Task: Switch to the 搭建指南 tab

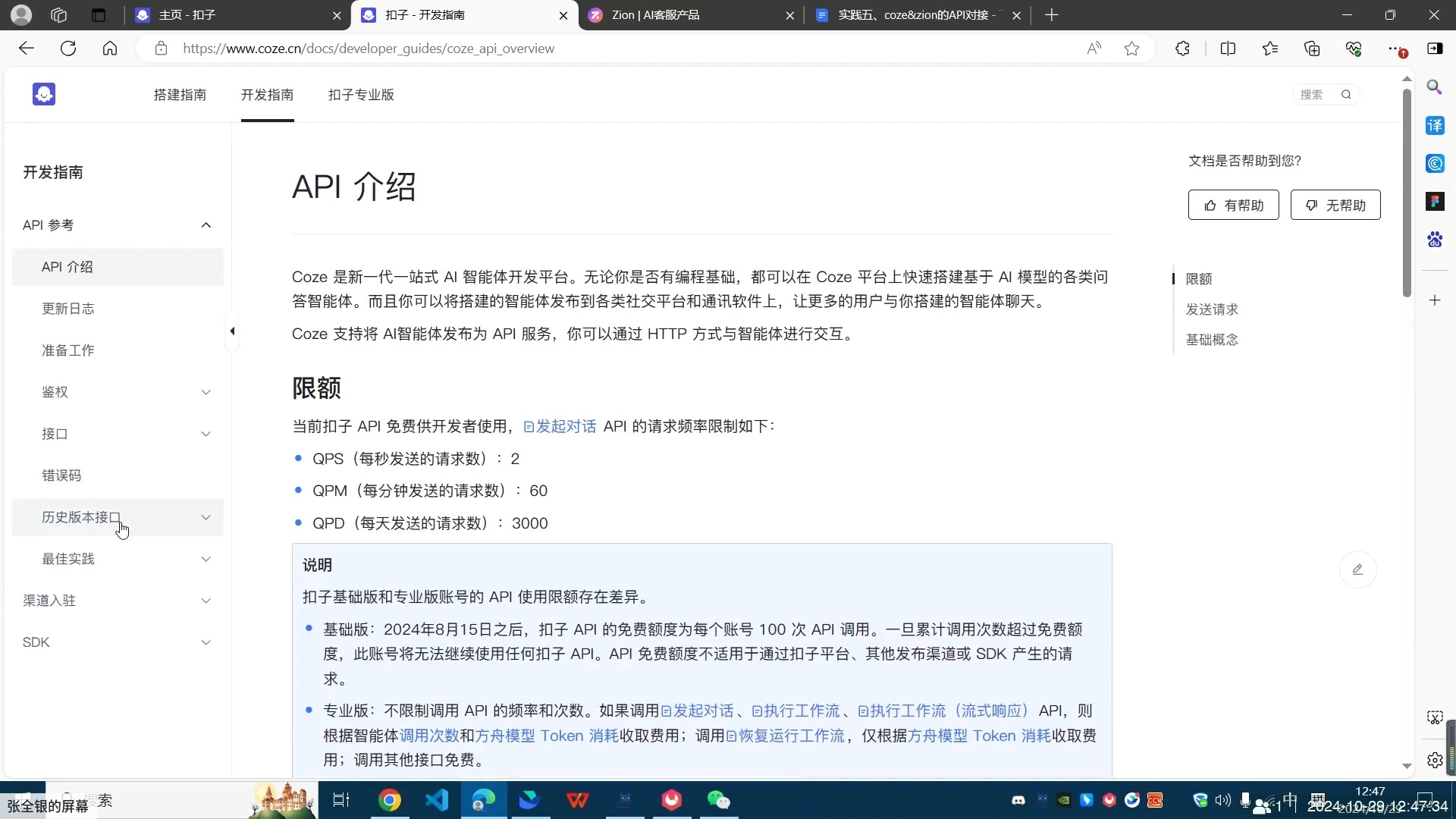Action: (180, 95)
